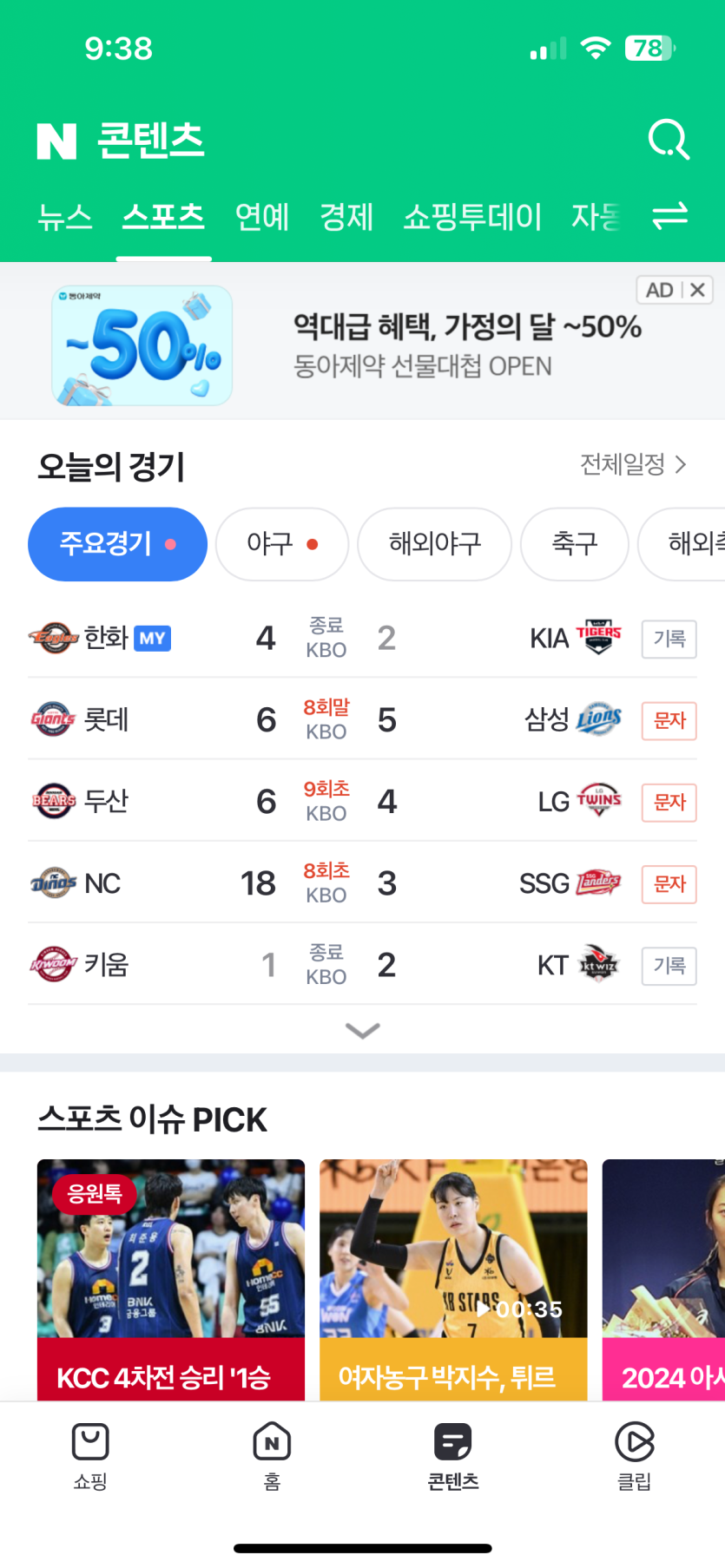Tap the 콘텐츠 bottom bar icon
This screenshot has width=725, height=1568.
coord(452,1442)
